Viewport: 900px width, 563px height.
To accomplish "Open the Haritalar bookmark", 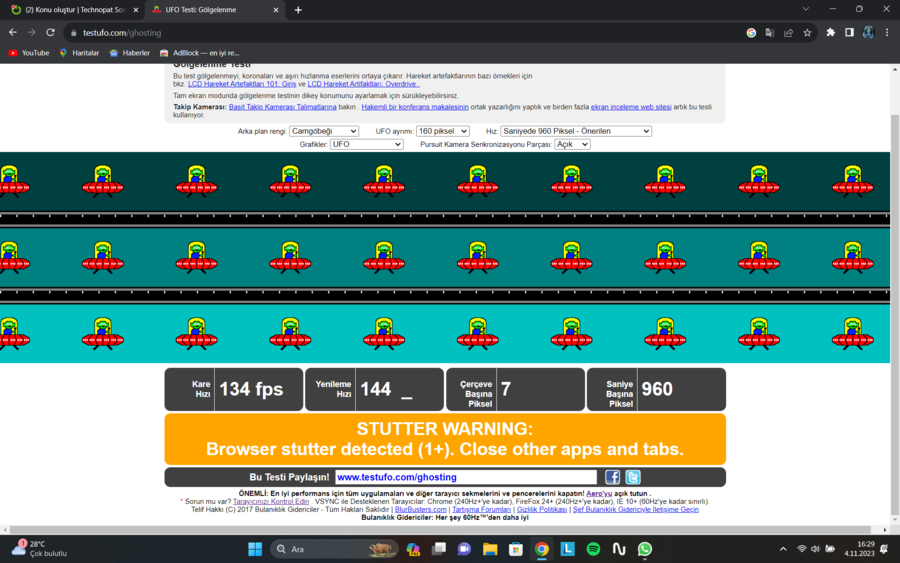I will click(x=79, y=53).
